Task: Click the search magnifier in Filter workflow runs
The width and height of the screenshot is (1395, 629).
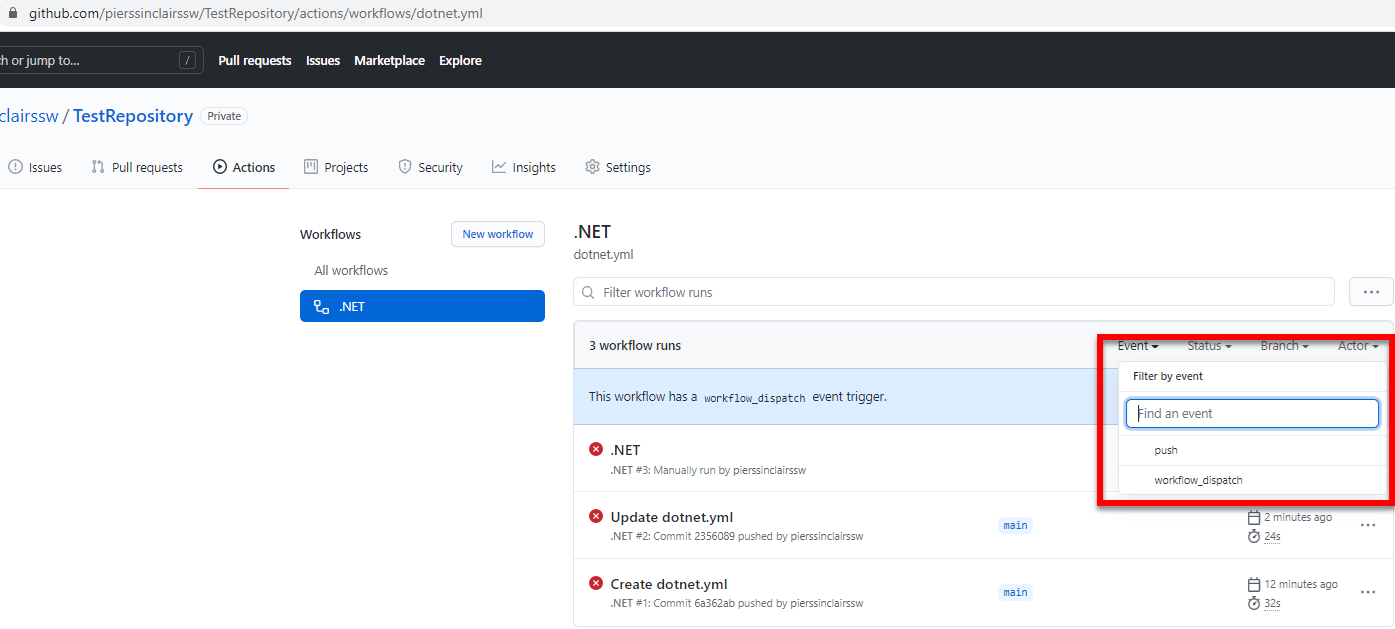Action: [589, 292]
